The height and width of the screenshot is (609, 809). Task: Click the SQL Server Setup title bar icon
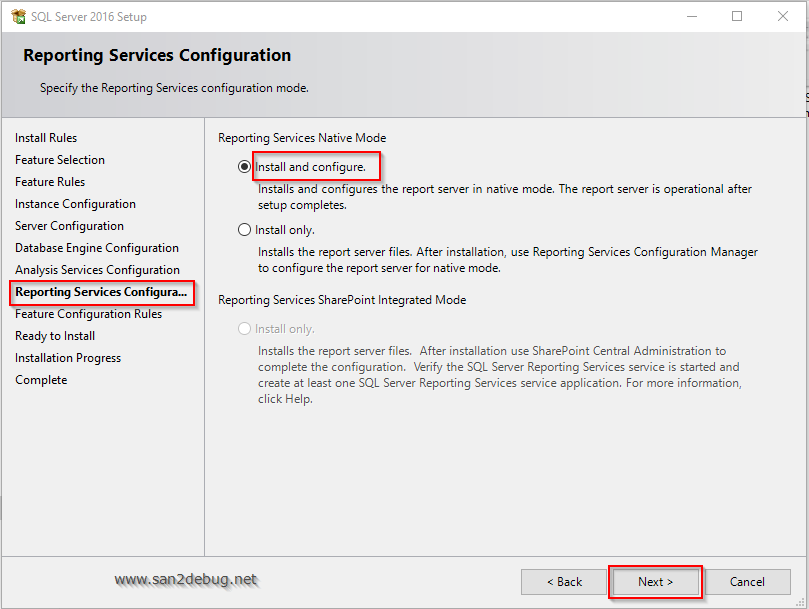pyautogui.click(x=18, y=17)
